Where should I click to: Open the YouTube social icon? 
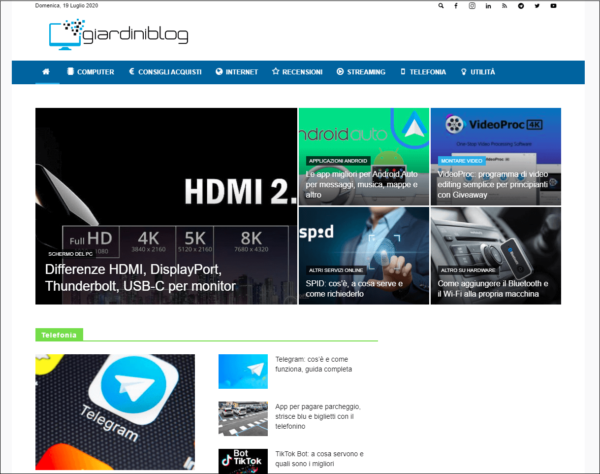point(553,6)
